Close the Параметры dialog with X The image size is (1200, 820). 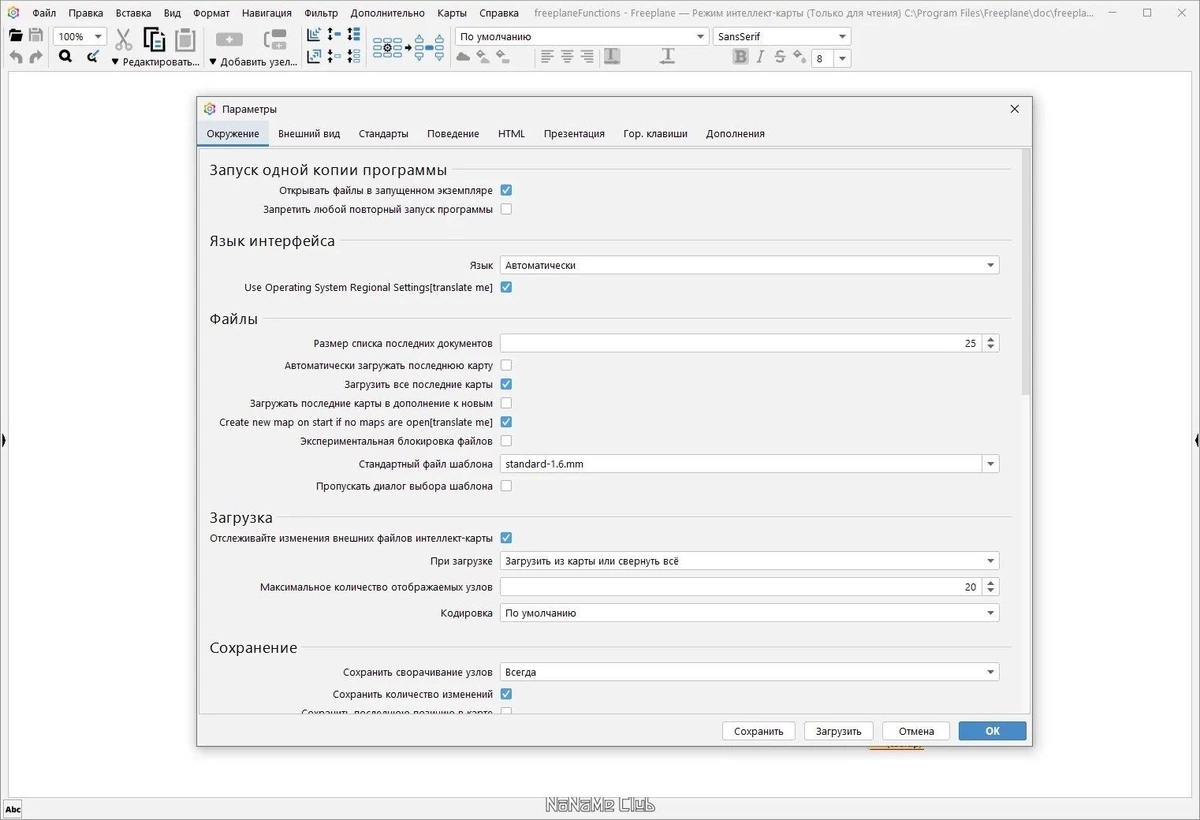pyautogui.click(x=1014, y=109)
